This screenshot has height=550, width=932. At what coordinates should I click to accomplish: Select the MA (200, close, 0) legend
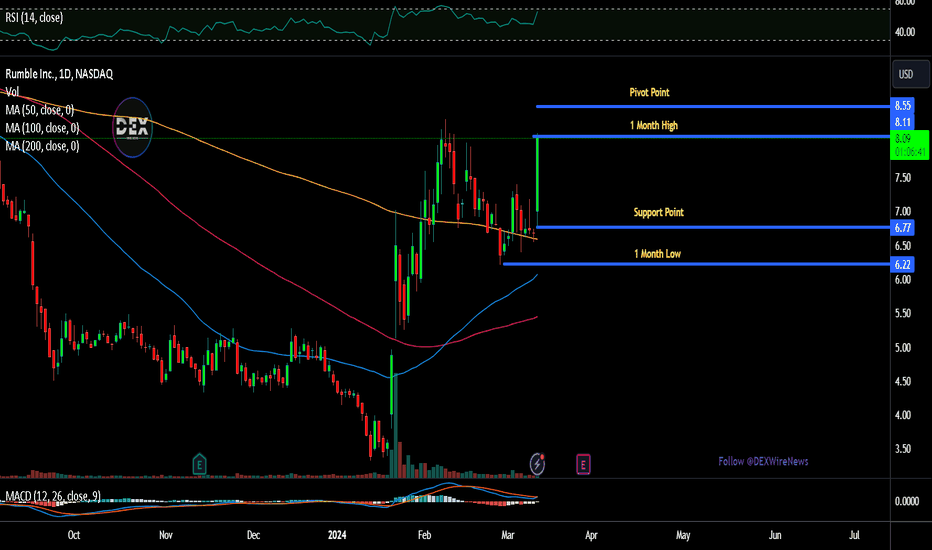coord(42,146)
